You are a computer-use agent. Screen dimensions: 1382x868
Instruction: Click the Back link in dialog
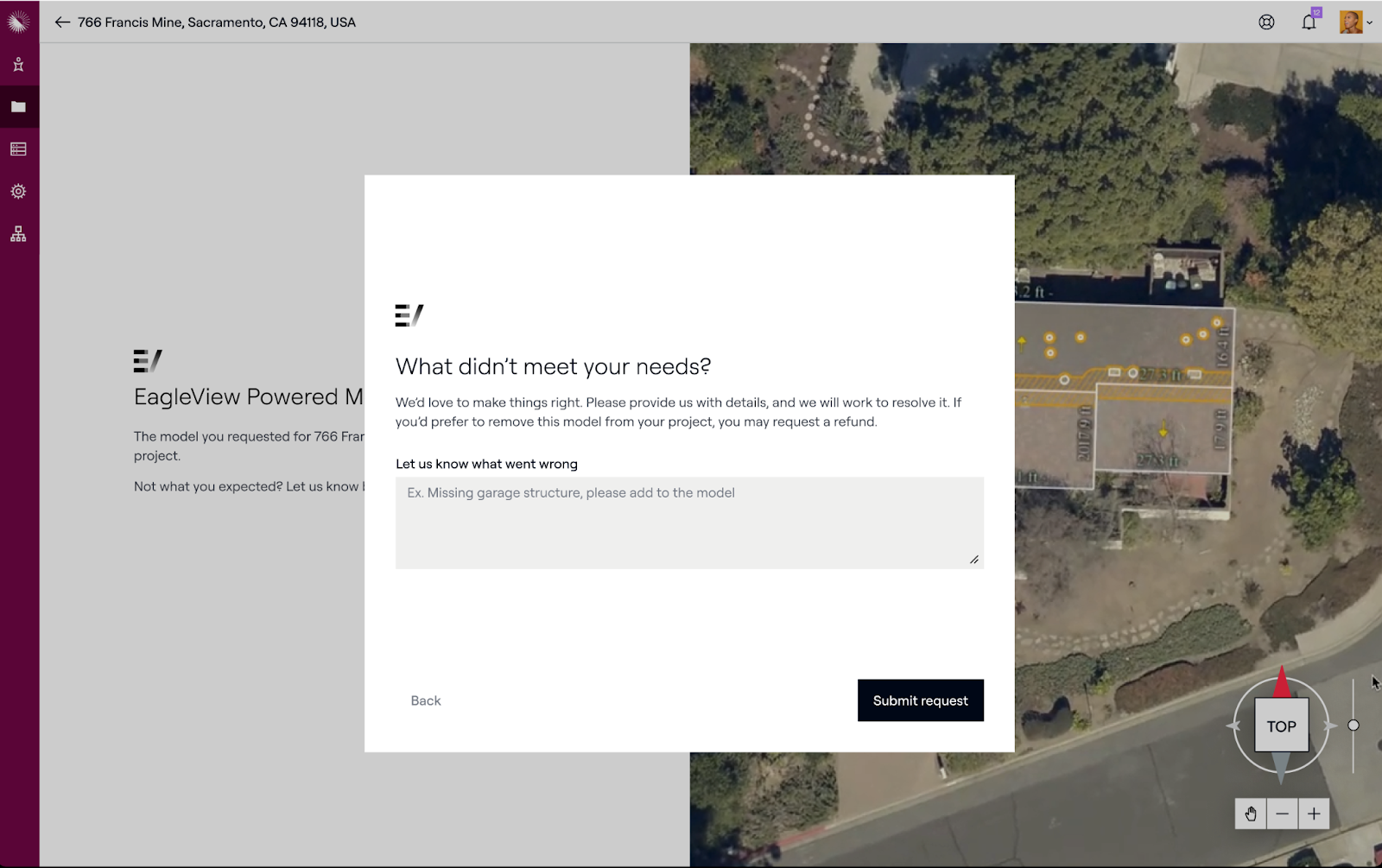pos(426,700)
